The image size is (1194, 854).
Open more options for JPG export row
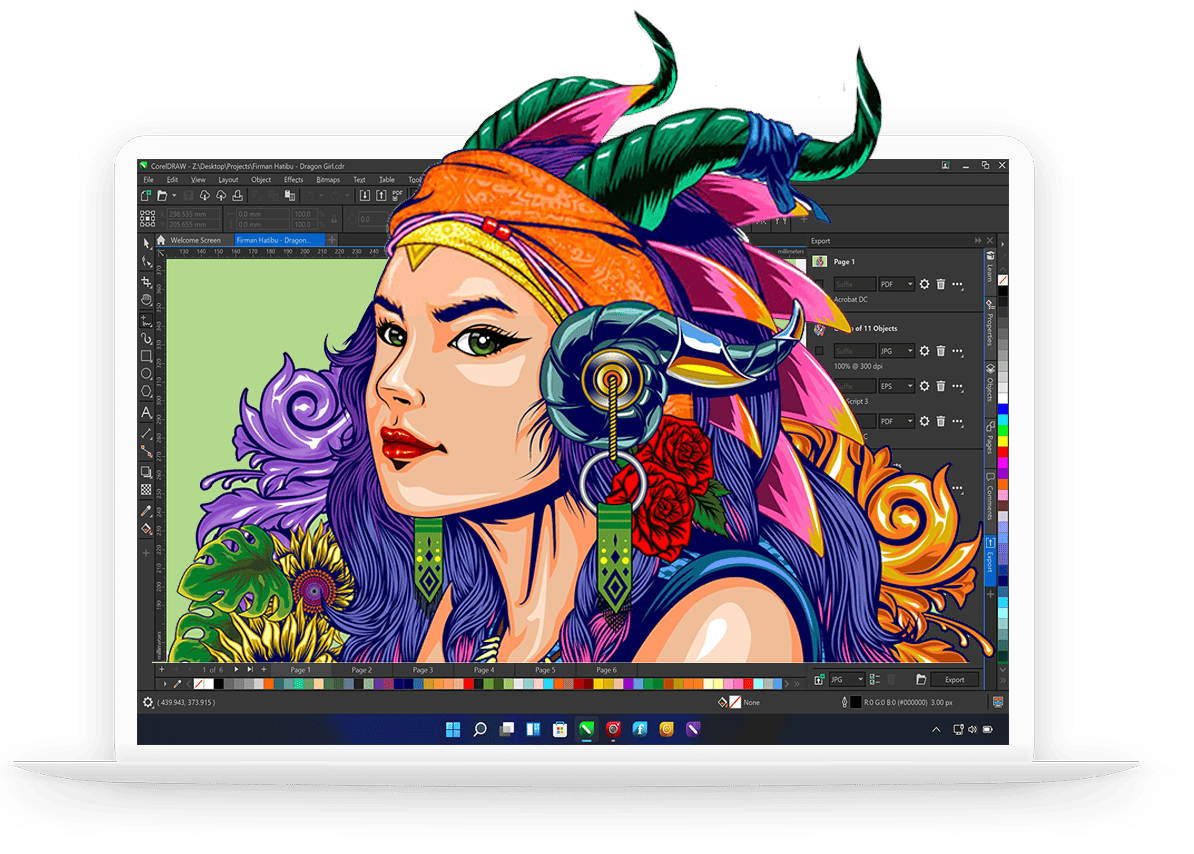(x=958, y=352)
